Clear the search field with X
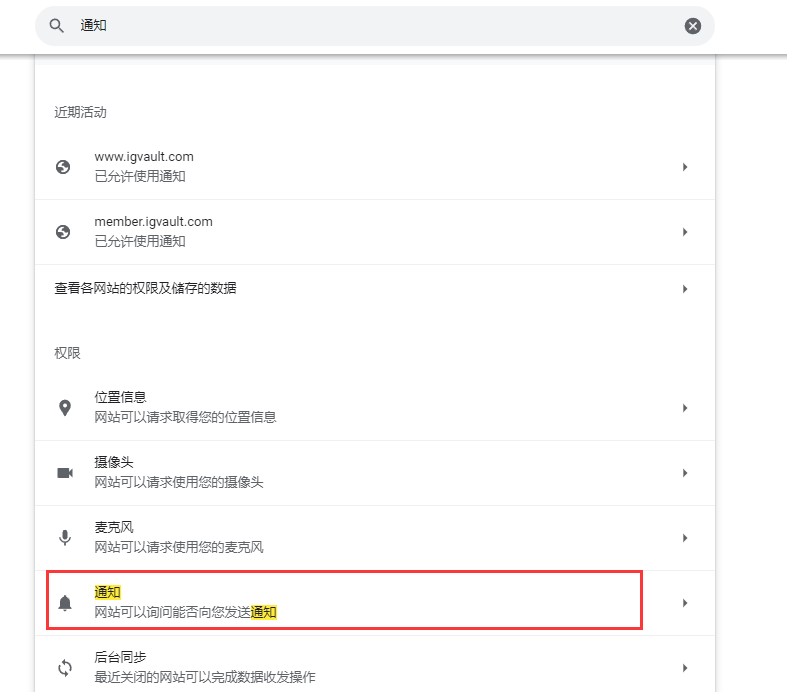787x692 pixels. (693, 26)
